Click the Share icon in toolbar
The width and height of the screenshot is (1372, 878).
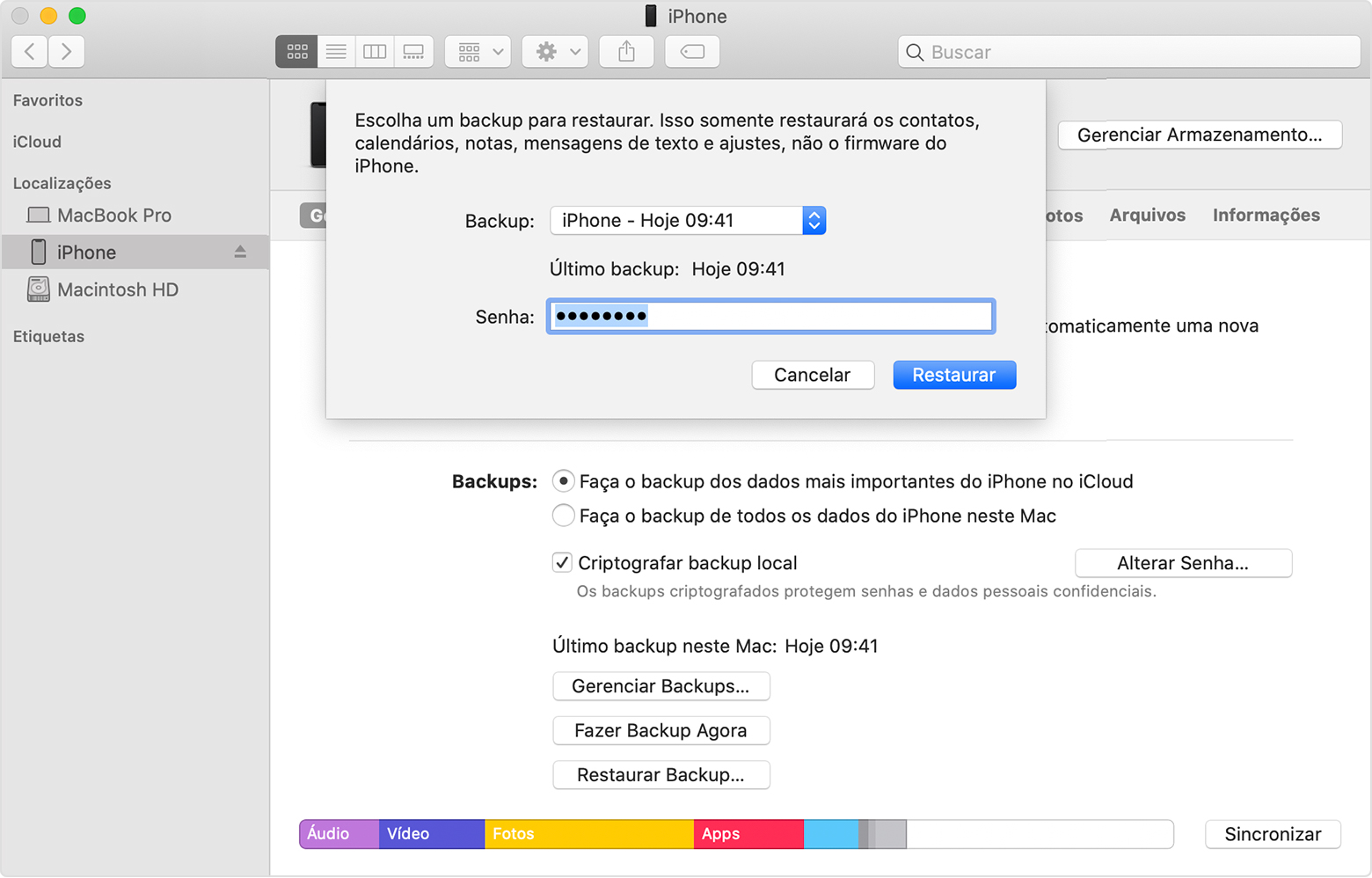pyautogui.click(x=626, y=52)
